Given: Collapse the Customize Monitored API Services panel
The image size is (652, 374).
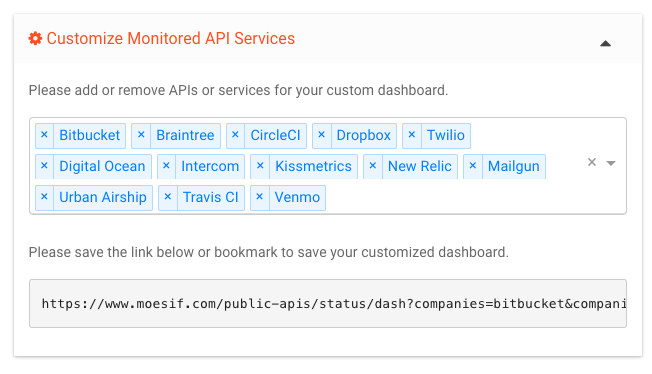Looking at the screenshot, I should 605,43.
